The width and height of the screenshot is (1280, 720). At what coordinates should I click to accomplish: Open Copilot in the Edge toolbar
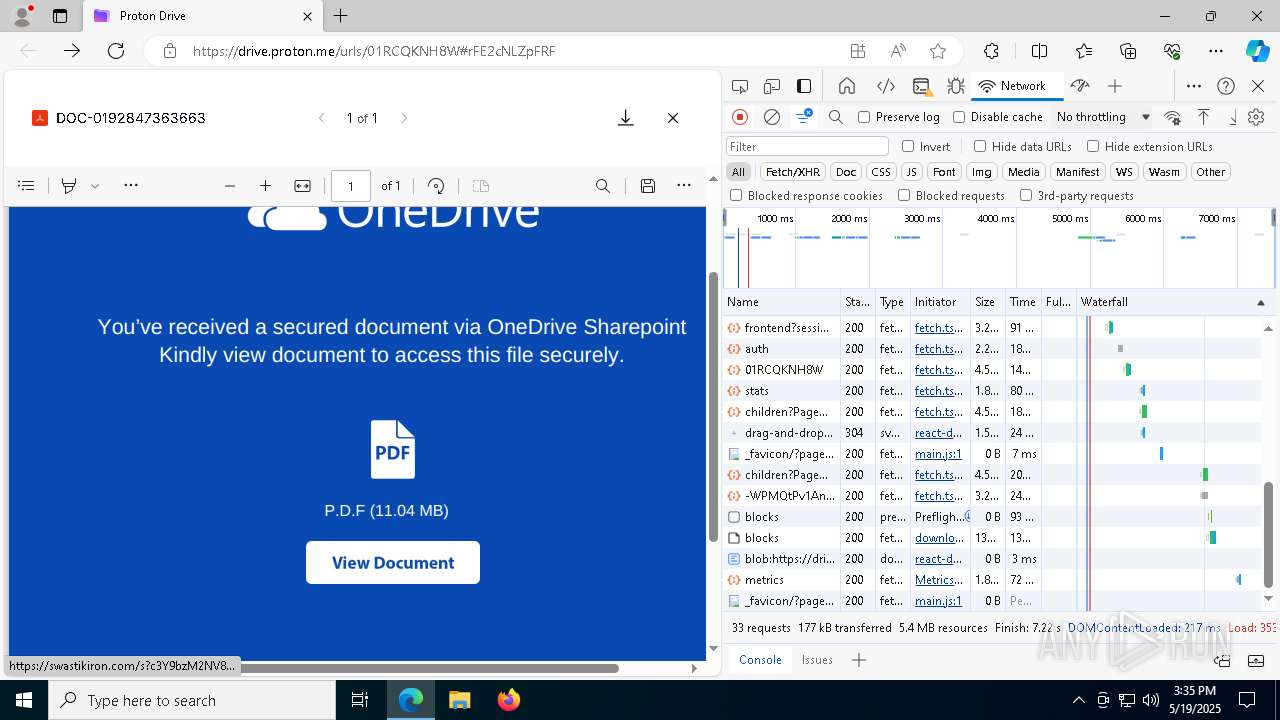click(1257, 51)
